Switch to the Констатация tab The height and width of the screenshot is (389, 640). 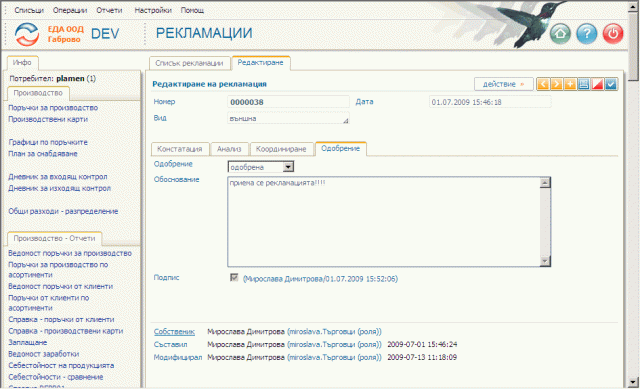(x=180, y=149)
